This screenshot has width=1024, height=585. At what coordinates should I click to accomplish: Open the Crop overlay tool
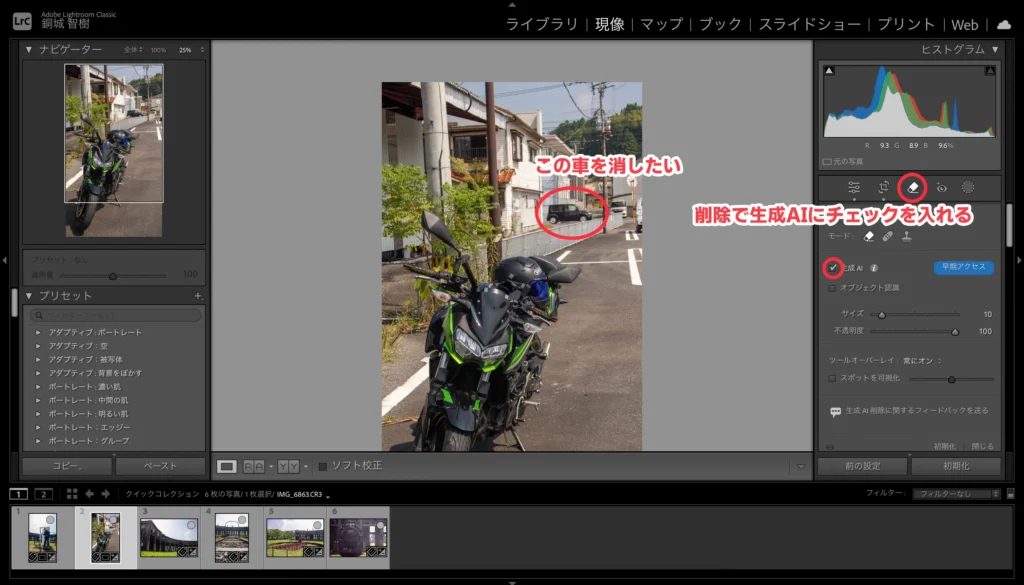pos(883,187)
